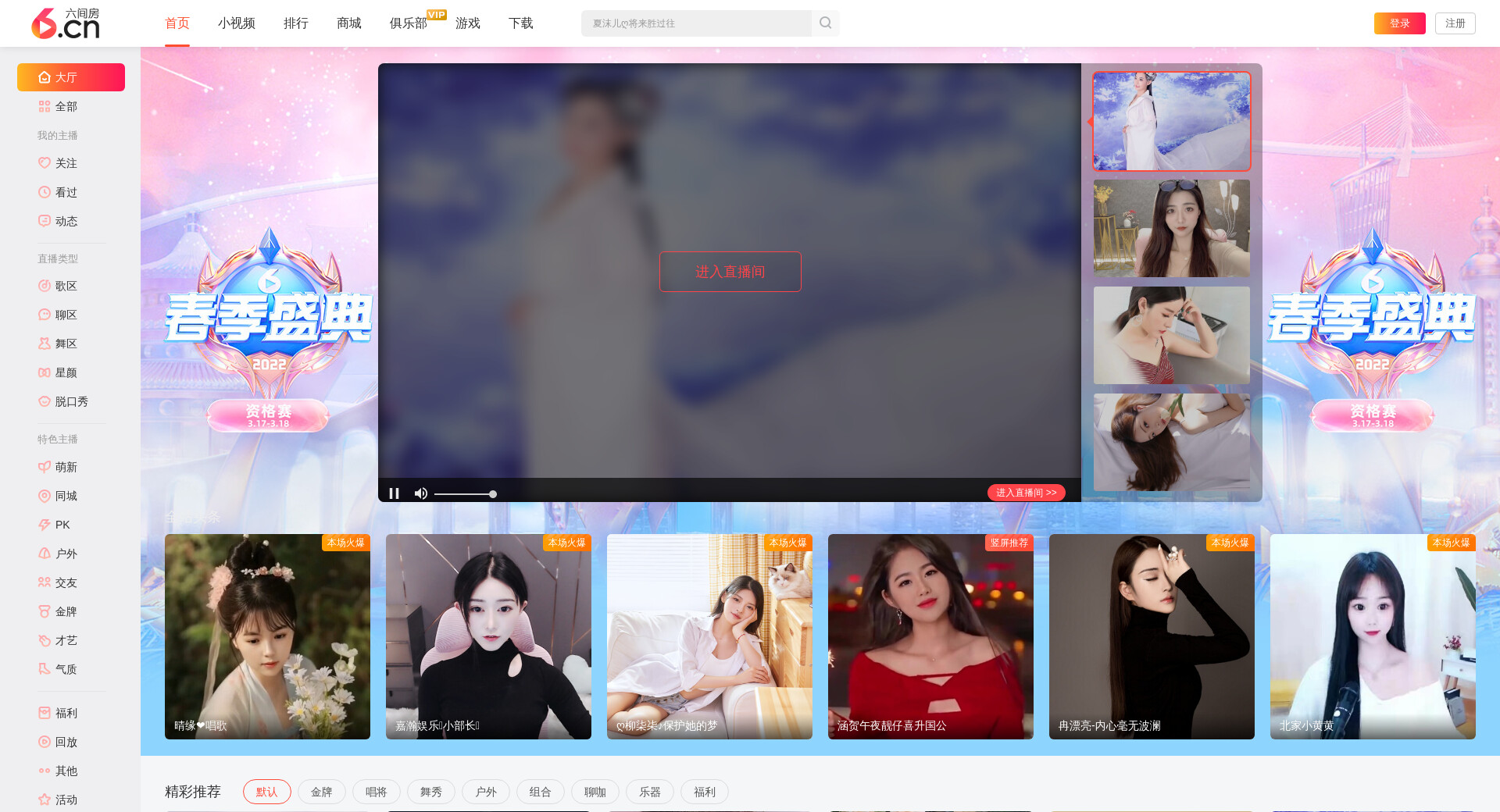The image size is (1500, 812).
Task: Open the 俱乐部 VIP club tab
Action: click(x=409, y=23)
